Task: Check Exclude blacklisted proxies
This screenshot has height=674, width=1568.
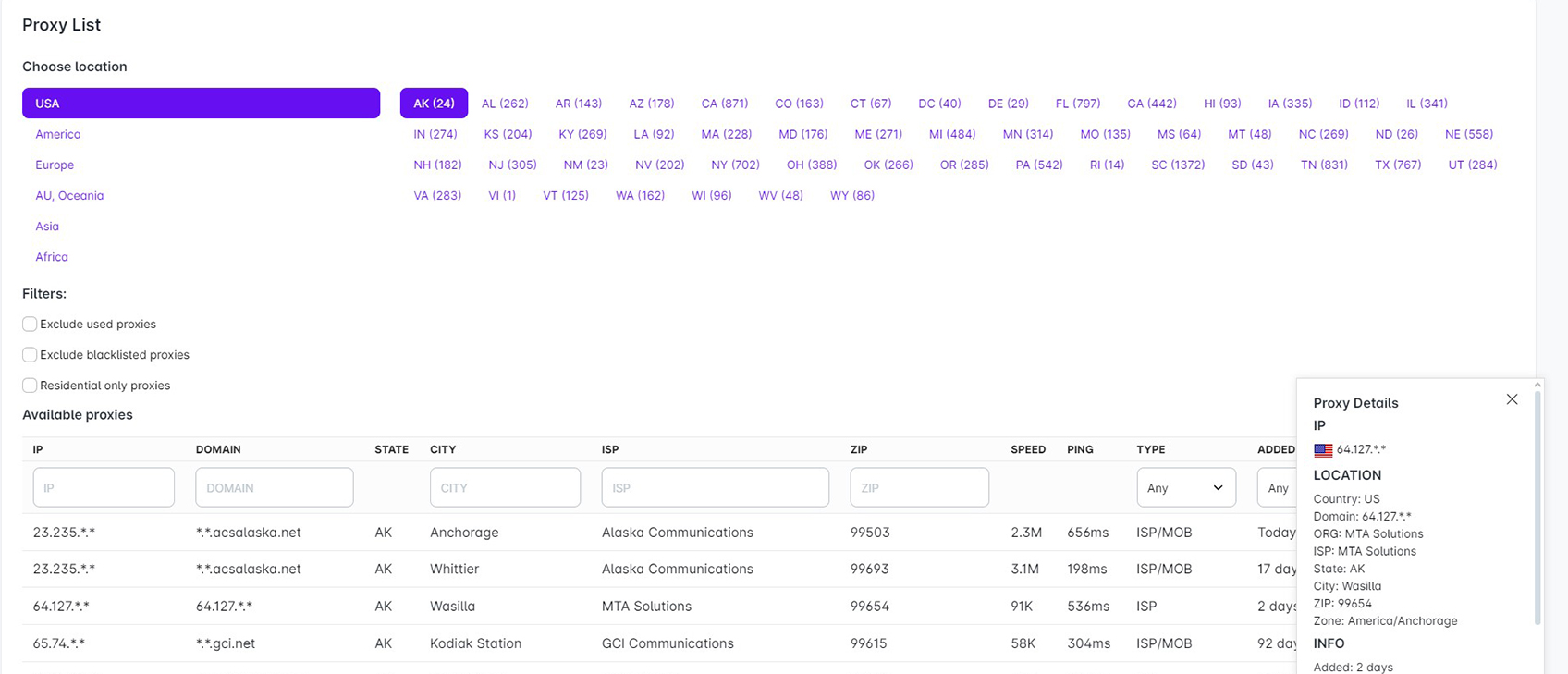Action: (30, 354)
